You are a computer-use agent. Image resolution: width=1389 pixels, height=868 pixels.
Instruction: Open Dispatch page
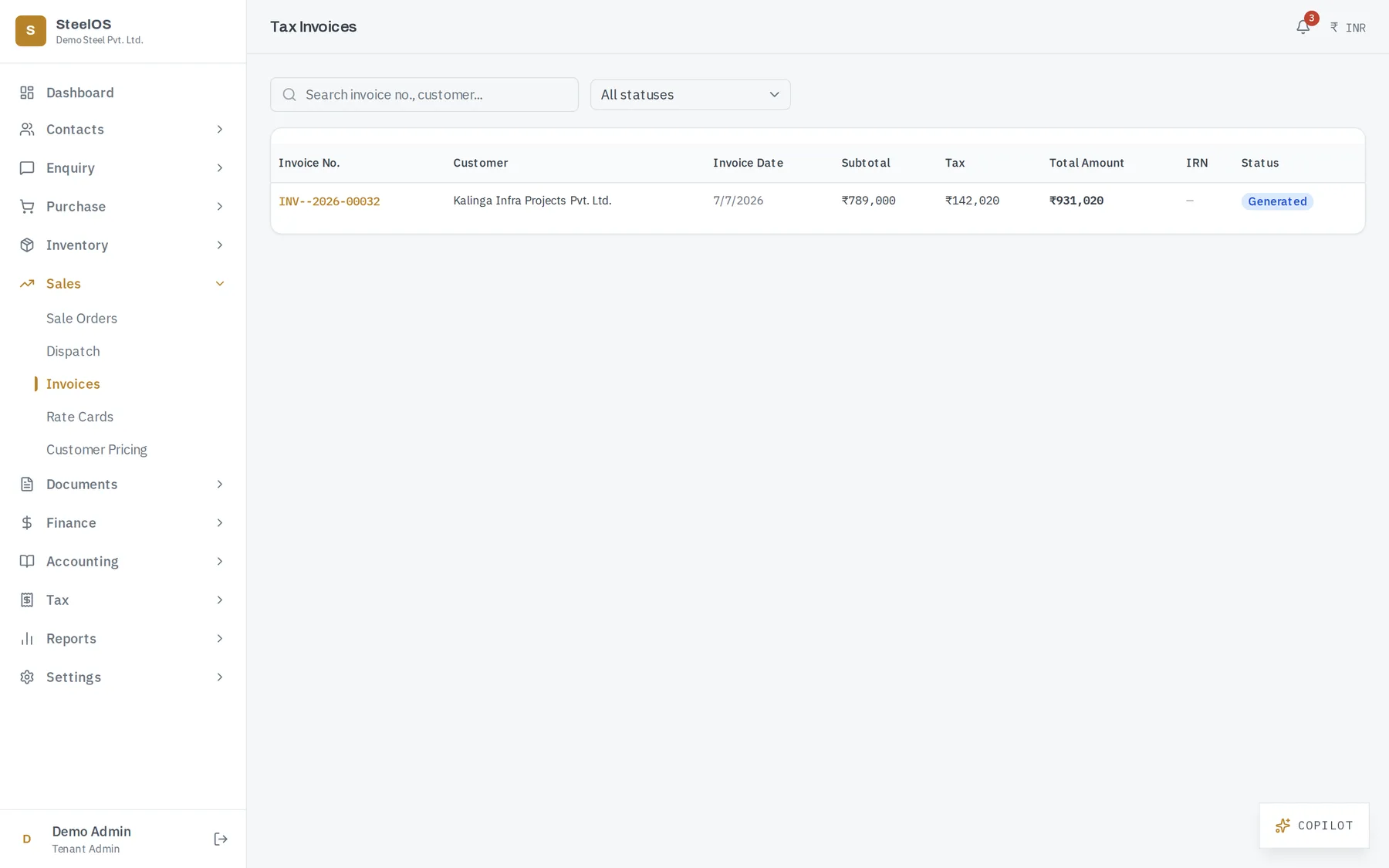click(73, 351)
